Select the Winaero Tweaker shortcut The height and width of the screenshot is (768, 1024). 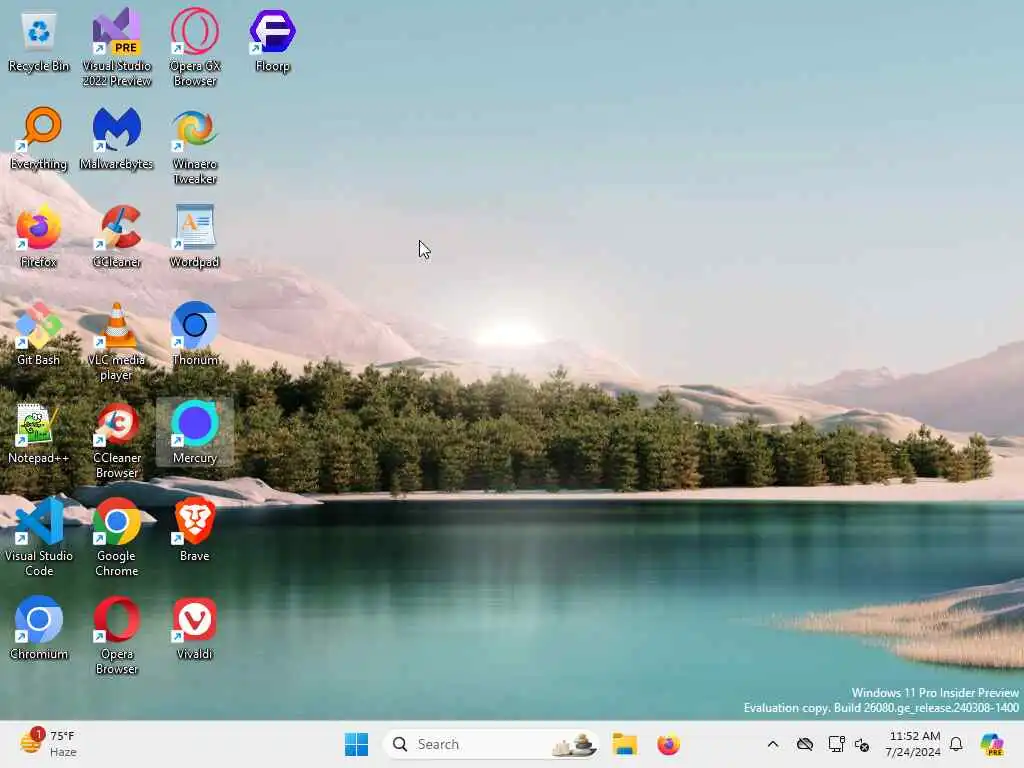(x=195, y=146)
